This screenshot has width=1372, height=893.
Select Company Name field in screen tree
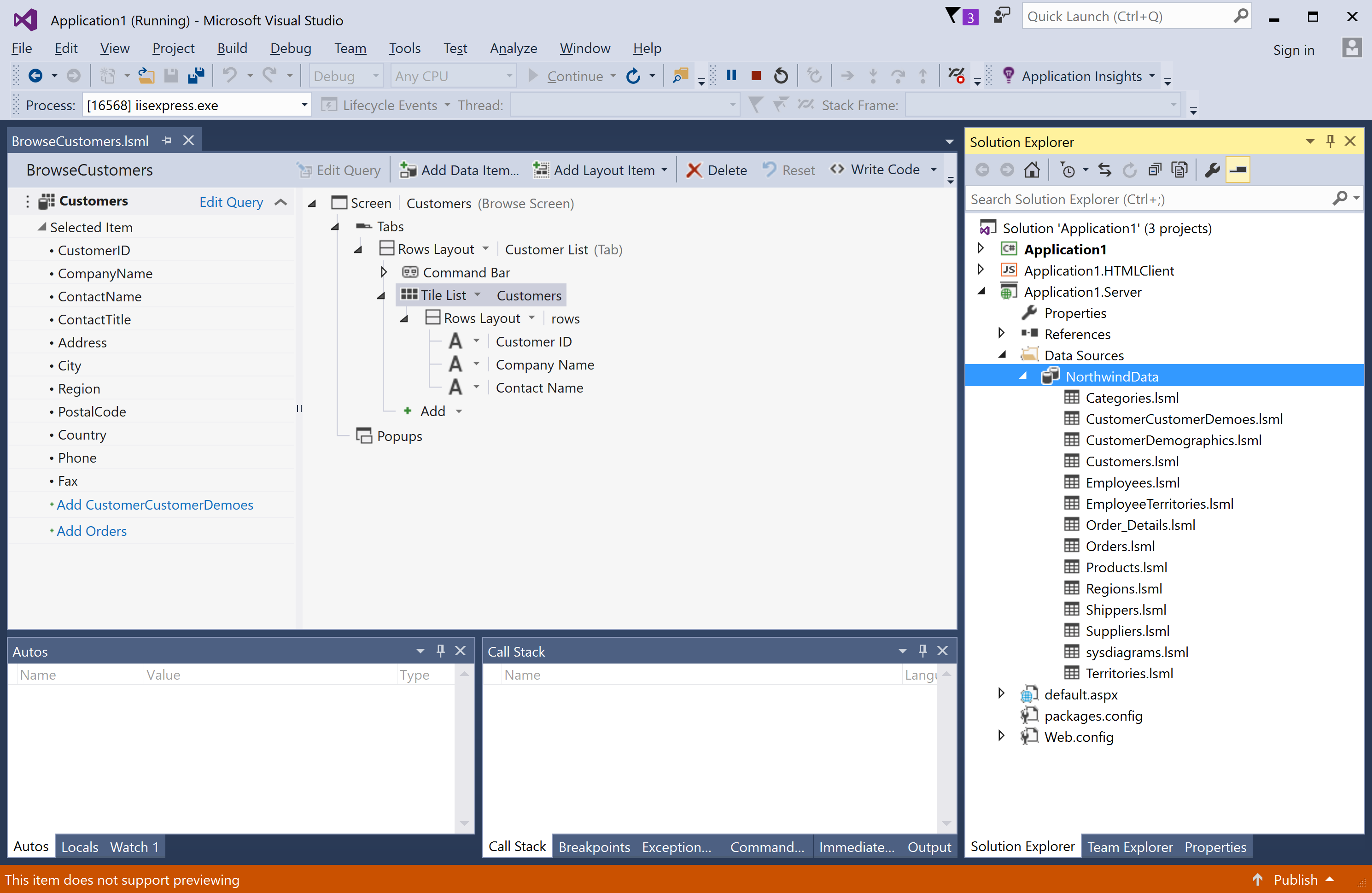click(545, 364)
